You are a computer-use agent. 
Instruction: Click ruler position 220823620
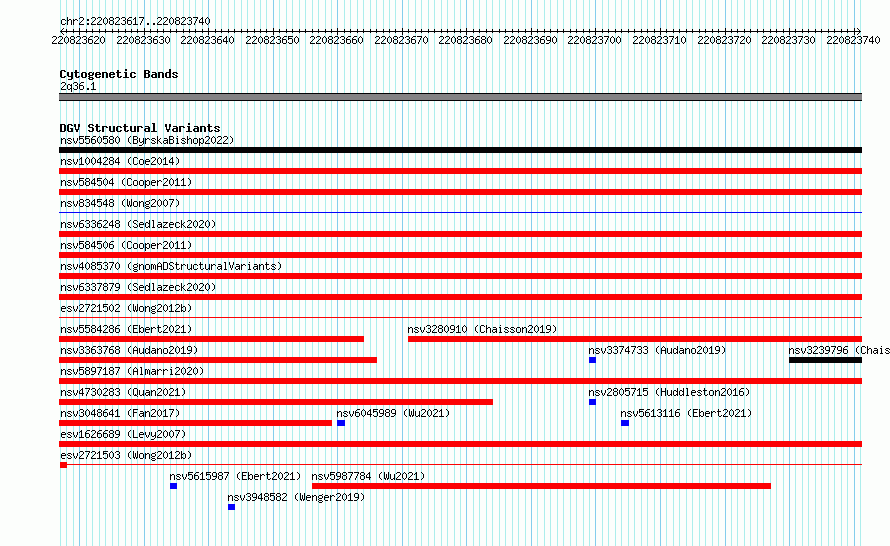click(78, 40)
